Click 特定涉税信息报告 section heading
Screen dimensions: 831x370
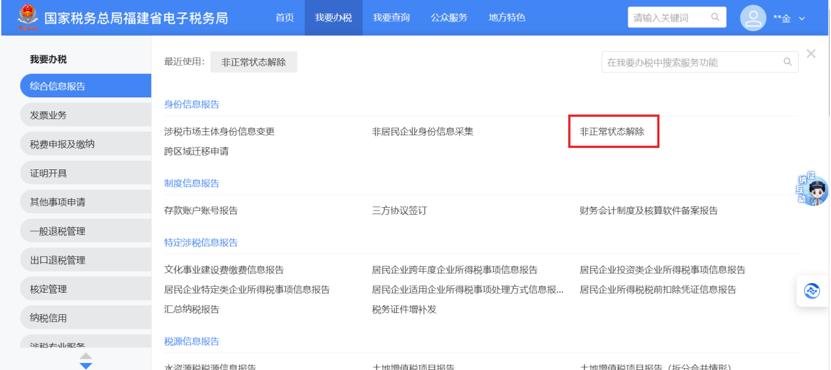point(201,243)
